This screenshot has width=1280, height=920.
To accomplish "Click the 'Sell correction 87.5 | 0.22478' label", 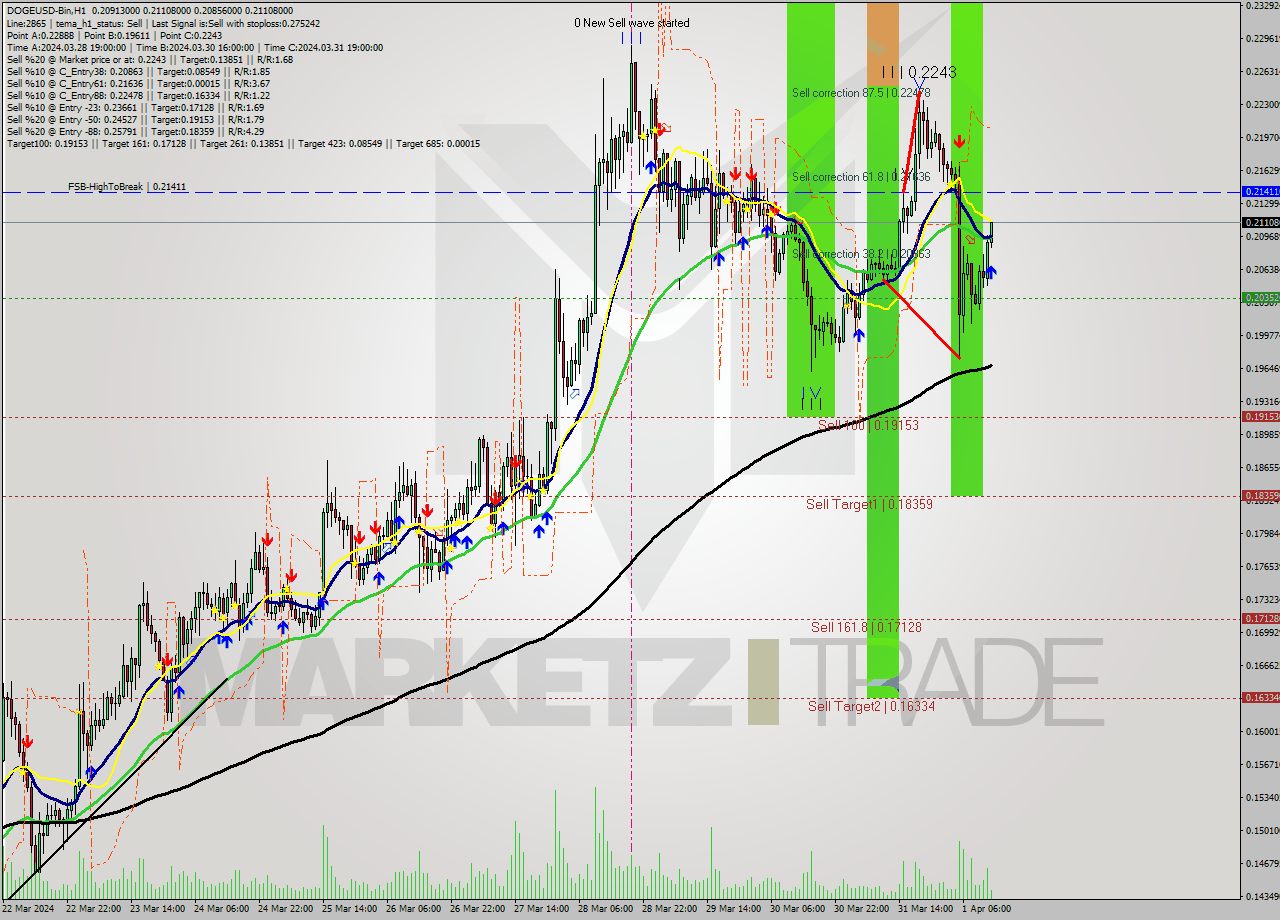I will point(861,93).
